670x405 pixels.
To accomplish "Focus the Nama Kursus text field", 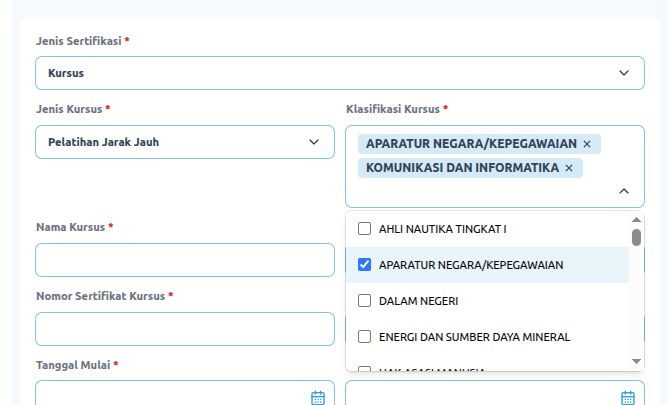I will click(184, 260).
